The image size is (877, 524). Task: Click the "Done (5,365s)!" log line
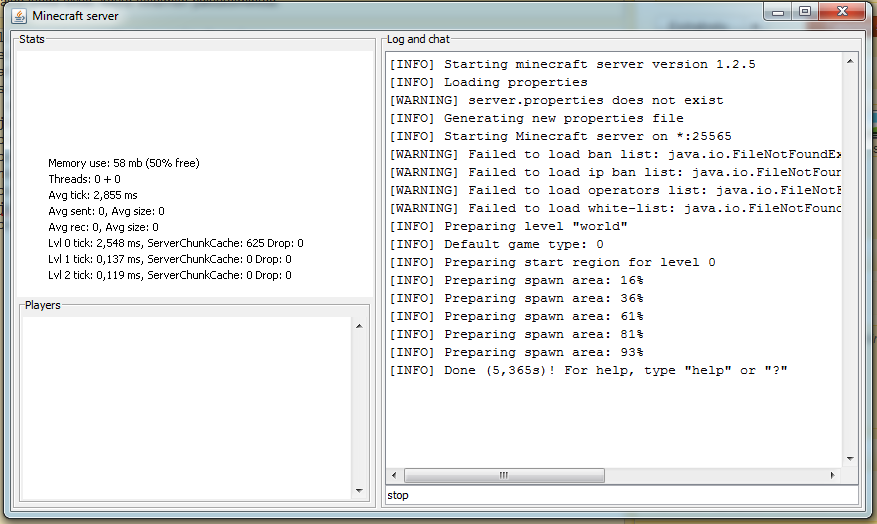click(x=589, y=370)
